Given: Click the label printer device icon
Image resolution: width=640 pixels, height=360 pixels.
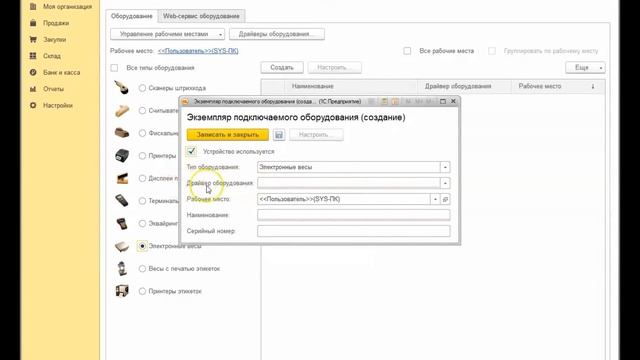Looking at the screenshot, I should coord(122,291).
